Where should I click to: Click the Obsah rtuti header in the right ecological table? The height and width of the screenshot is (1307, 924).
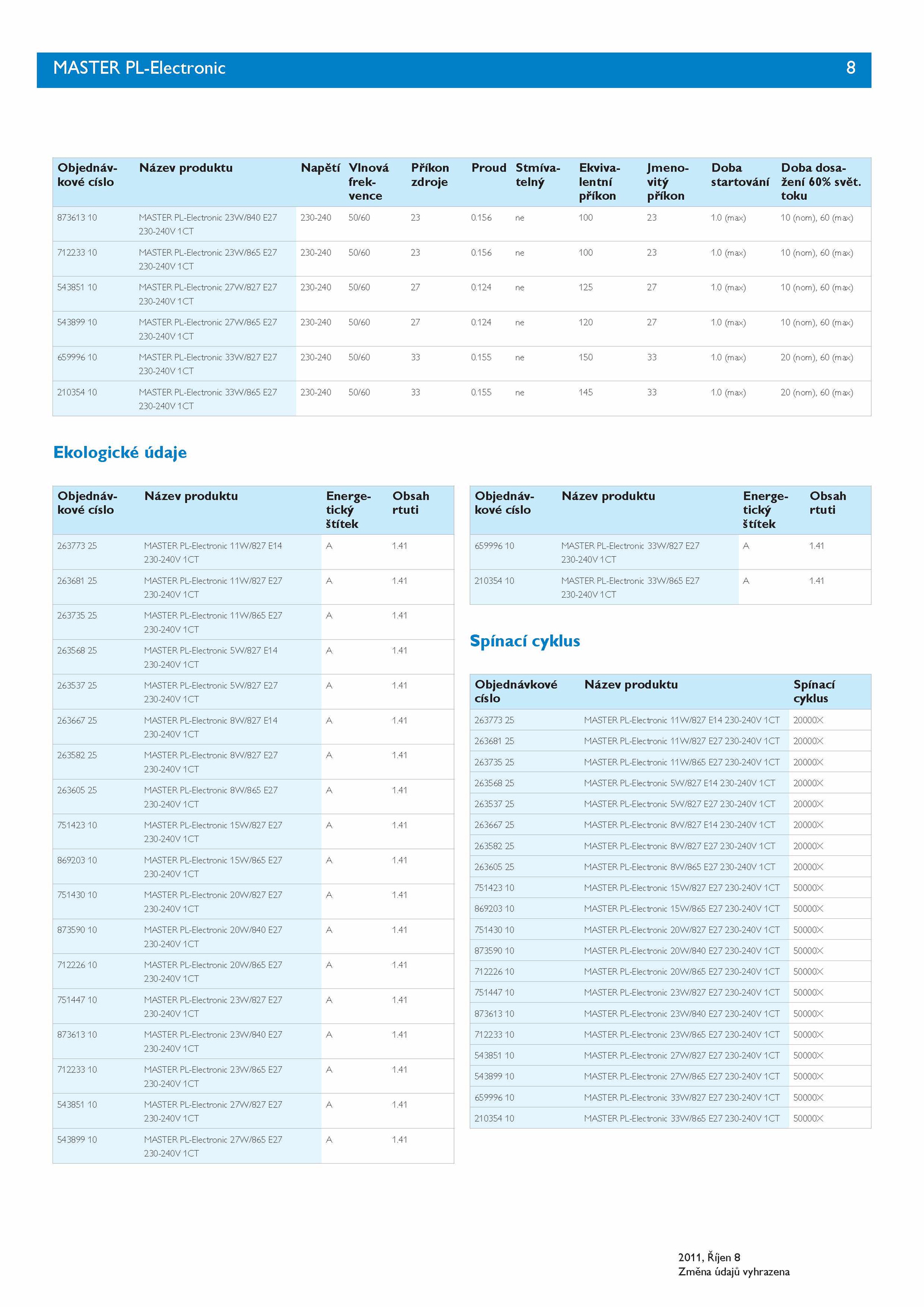coord(828,503)
